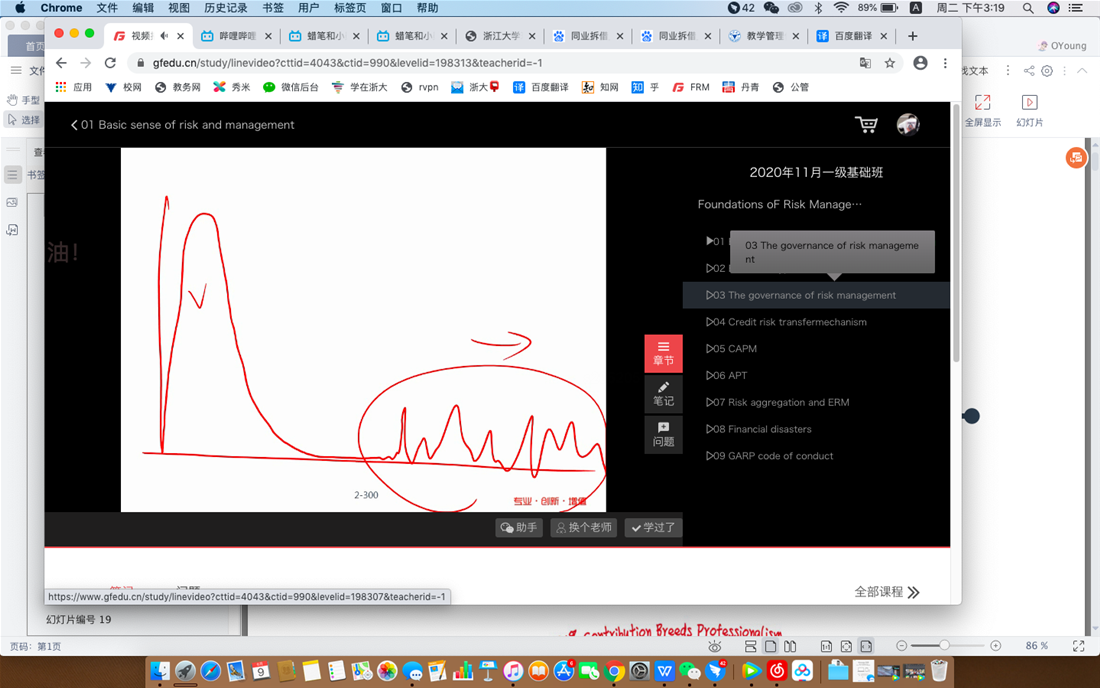Select continuous view in WPS status bar

[x=750, y=646]
